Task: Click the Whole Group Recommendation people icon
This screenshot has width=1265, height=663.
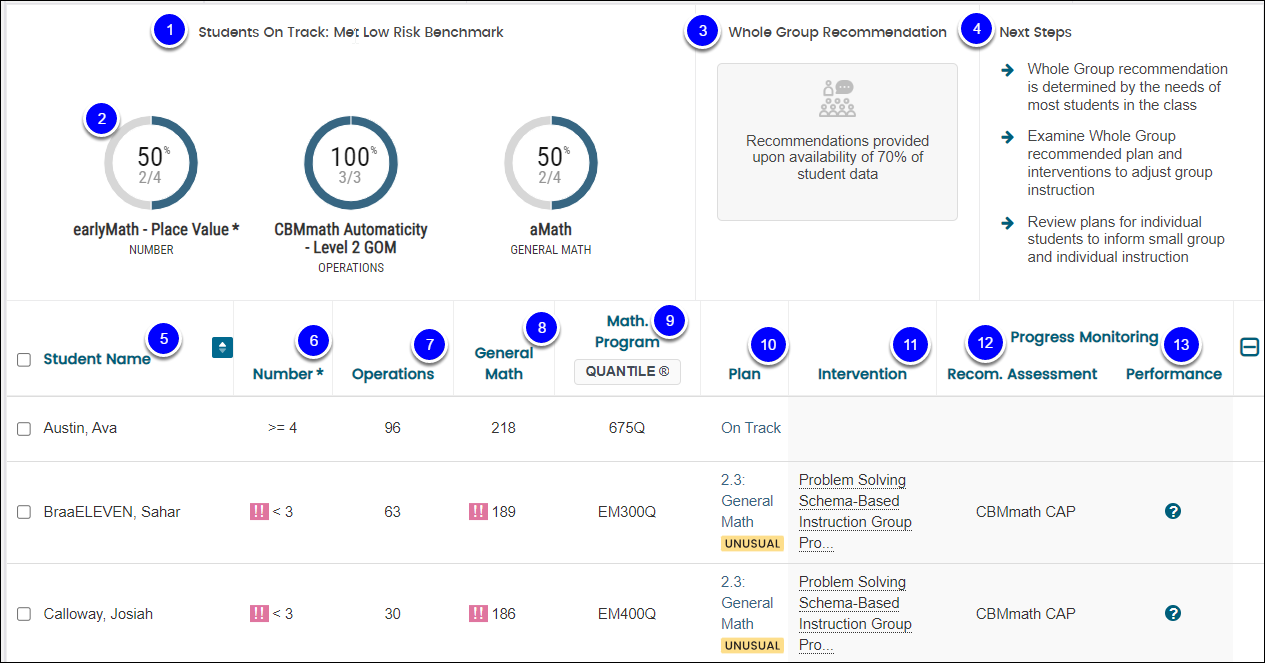Action: tap(837, 99)
